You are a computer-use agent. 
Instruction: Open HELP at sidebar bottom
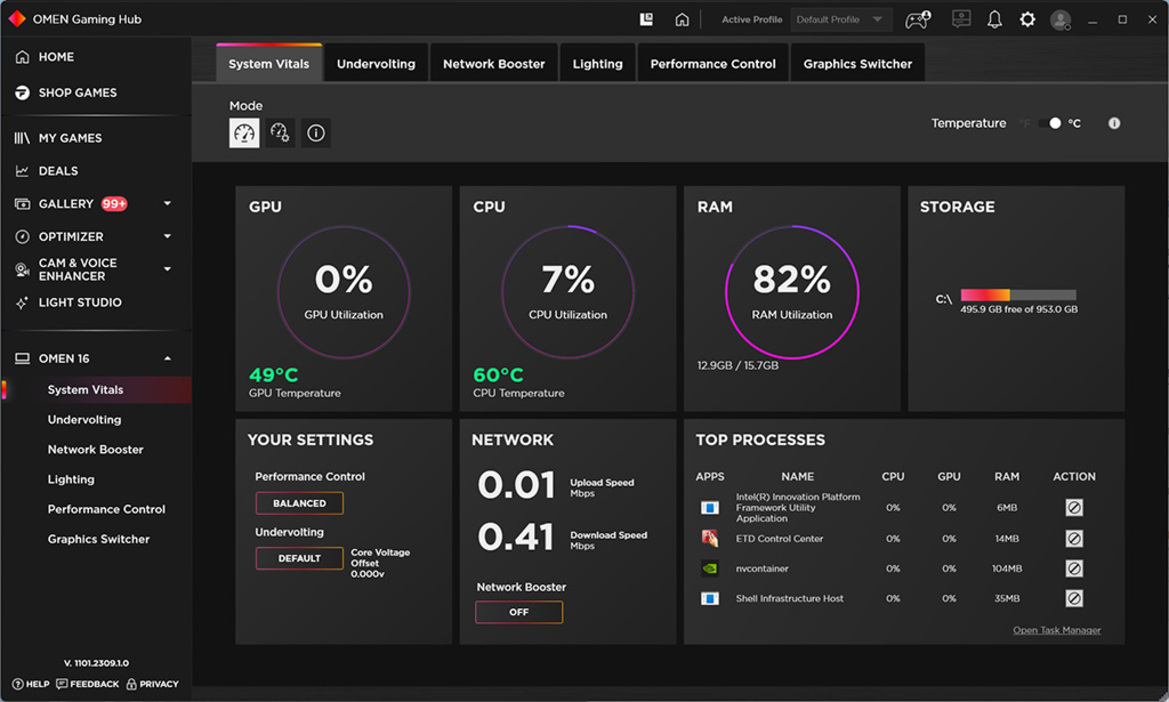pos(31,683)
